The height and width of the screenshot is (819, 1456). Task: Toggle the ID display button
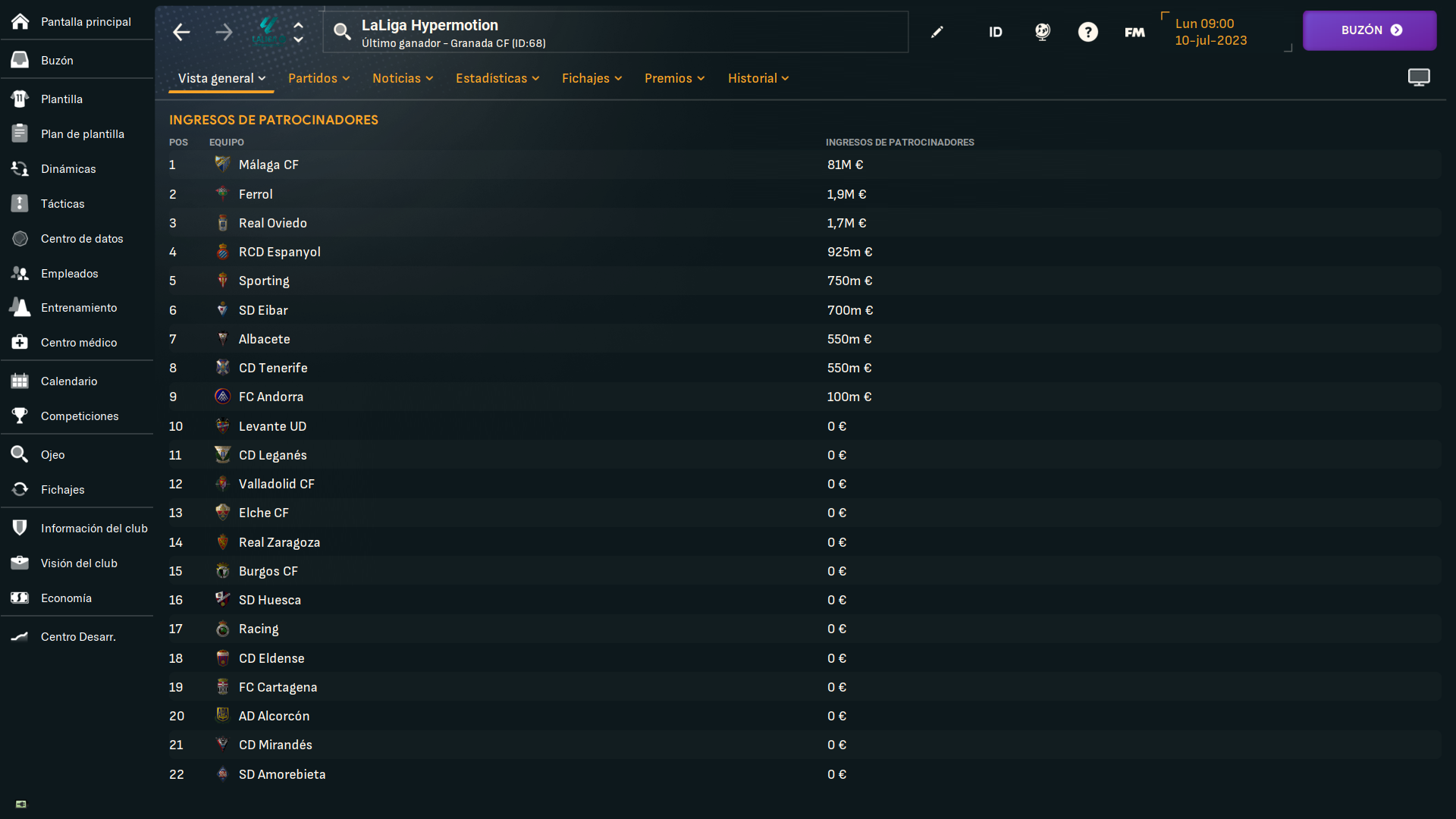pyautogui.click(x=996, y=32)
